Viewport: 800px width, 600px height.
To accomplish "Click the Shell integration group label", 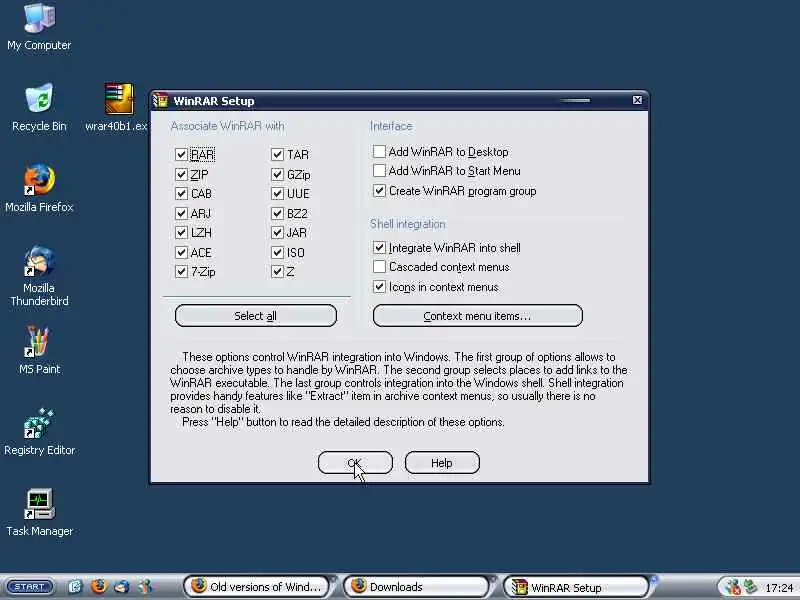I will point(408,224).
